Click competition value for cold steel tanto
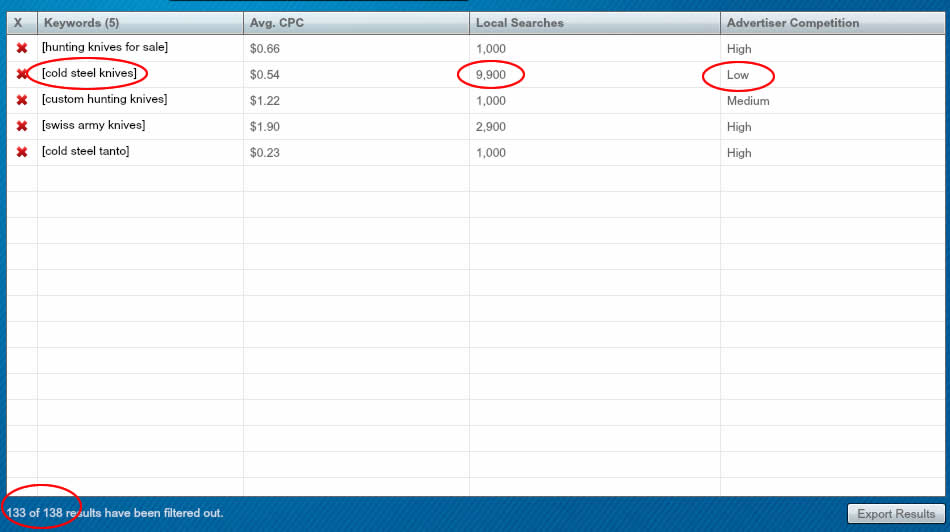Viewport: 950px width, 532px height. [x=739, y=153]
